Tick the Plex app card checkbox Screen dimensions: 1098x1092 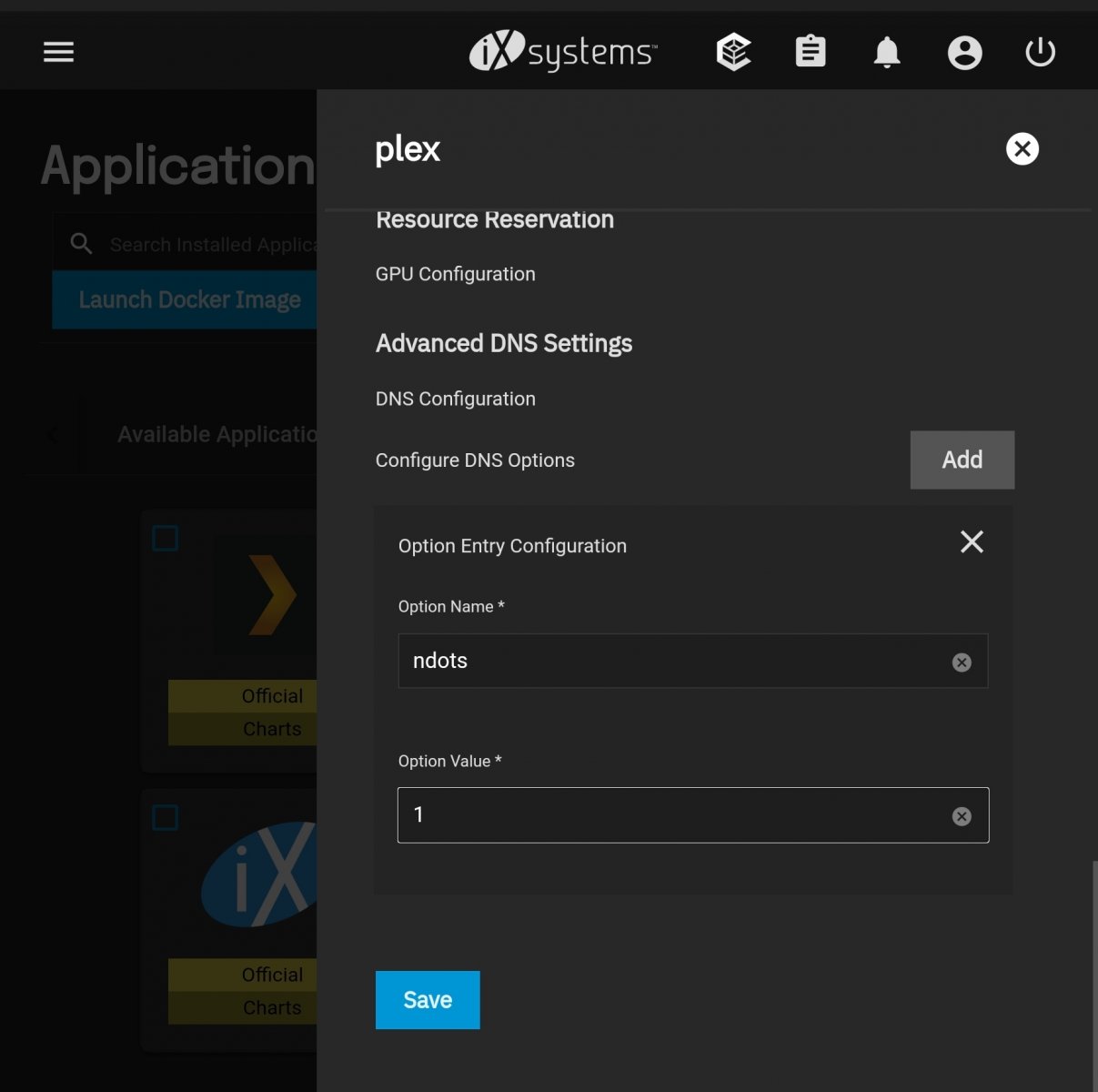click(166, 538)
